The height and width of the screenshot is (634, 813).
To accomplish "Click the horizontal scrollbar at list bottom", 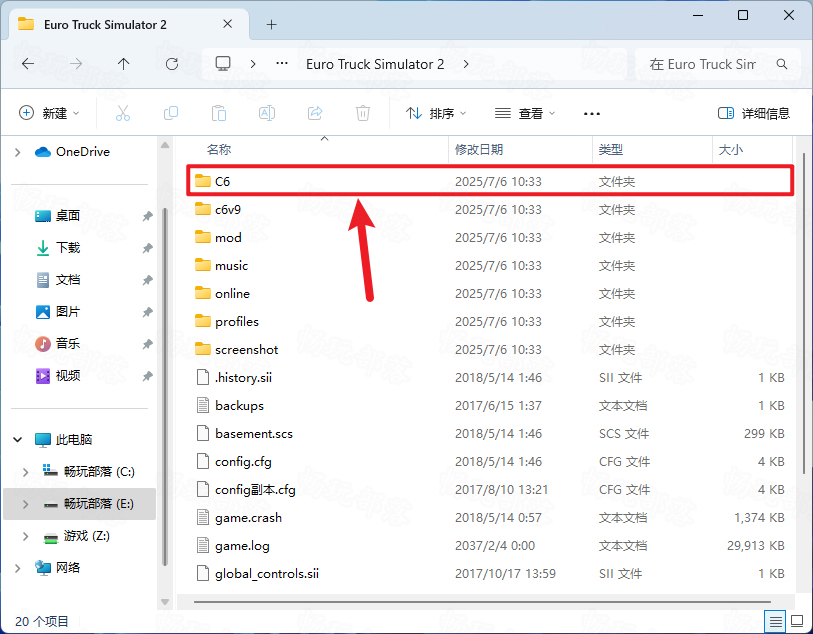I will [x=482, y=602].
